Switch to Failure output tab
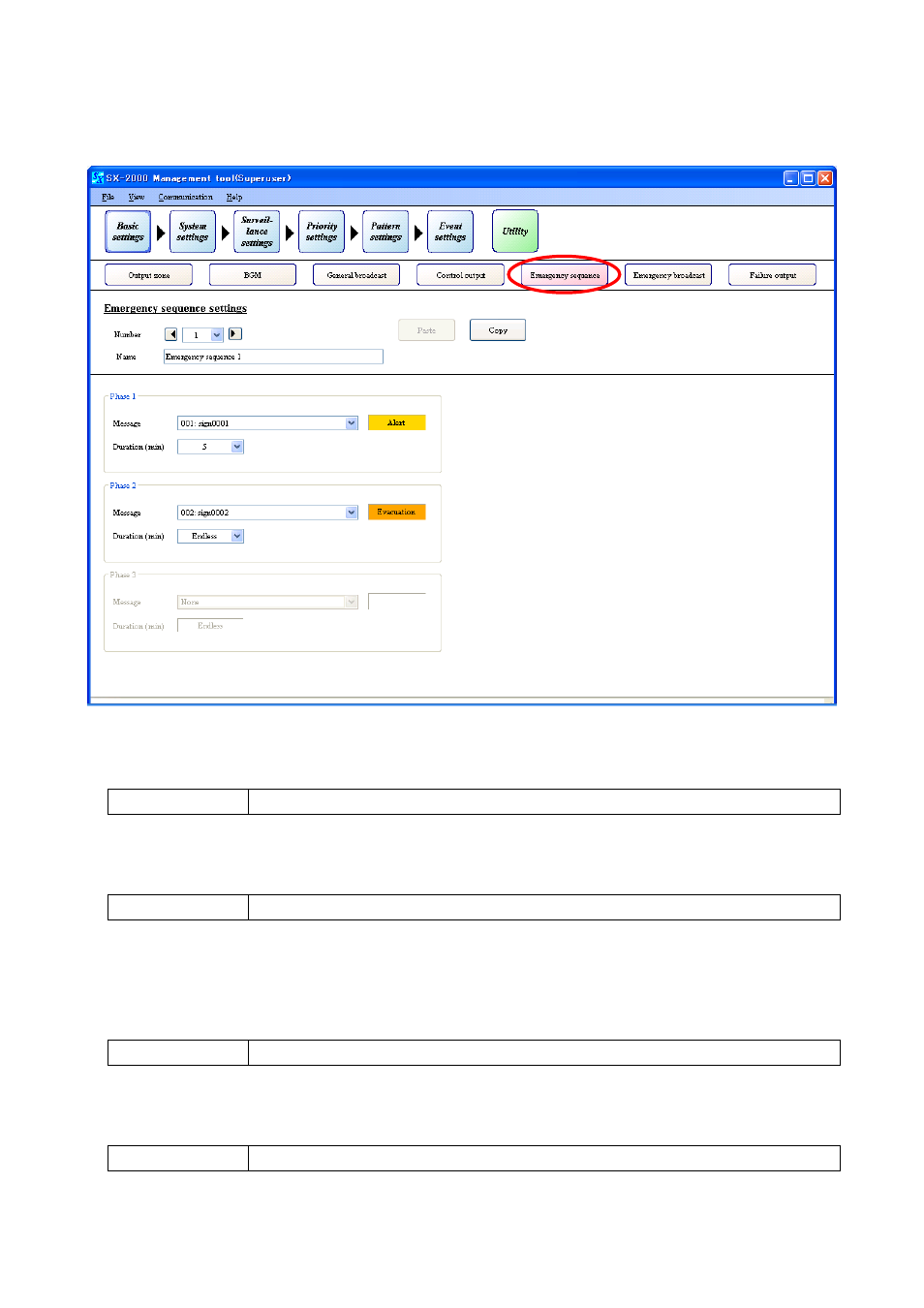Image resolution: width=924 pixels, height=1308 pixels. [x=772, y=275]
